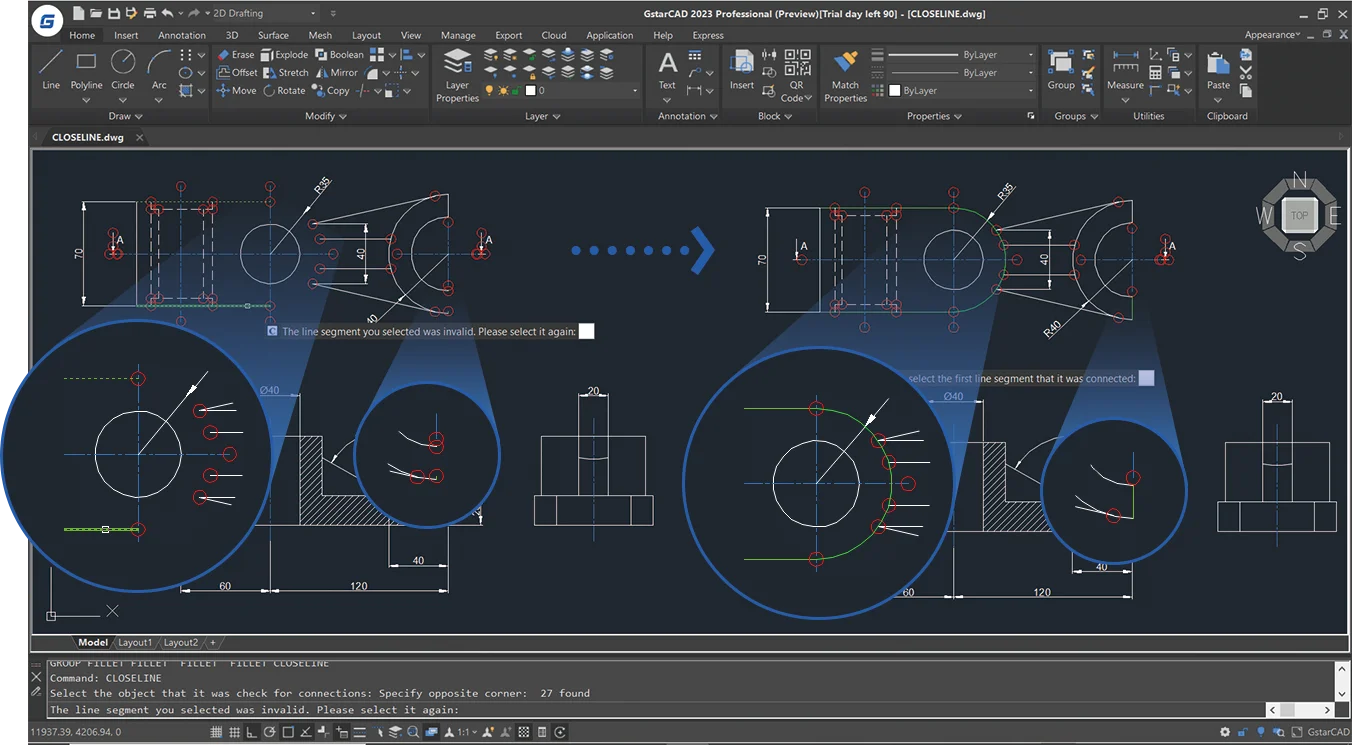Select the Line drawing tool
Screen dimensions: 1352x745
click(x=50, y=70)
